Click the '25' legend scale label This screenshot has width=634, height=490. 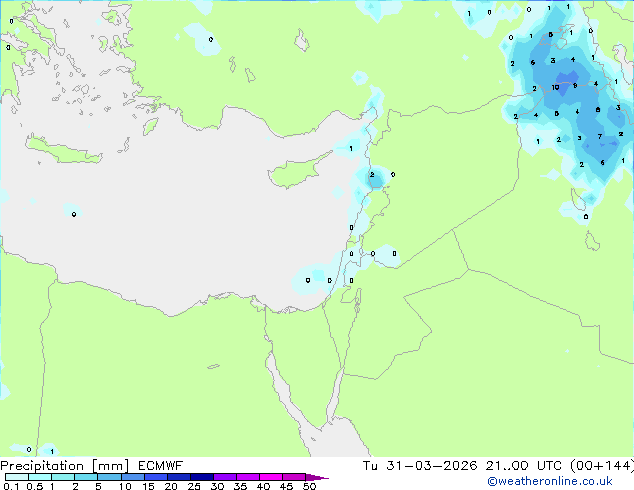194,486
